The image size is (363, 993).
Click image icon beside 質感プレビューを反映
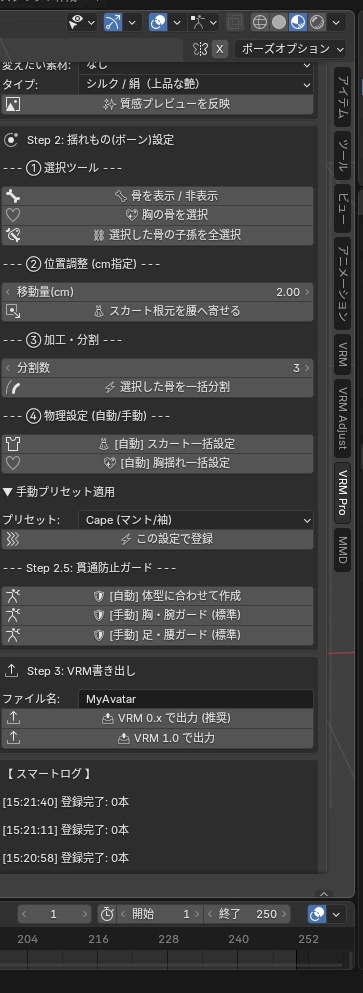(13, 104)
